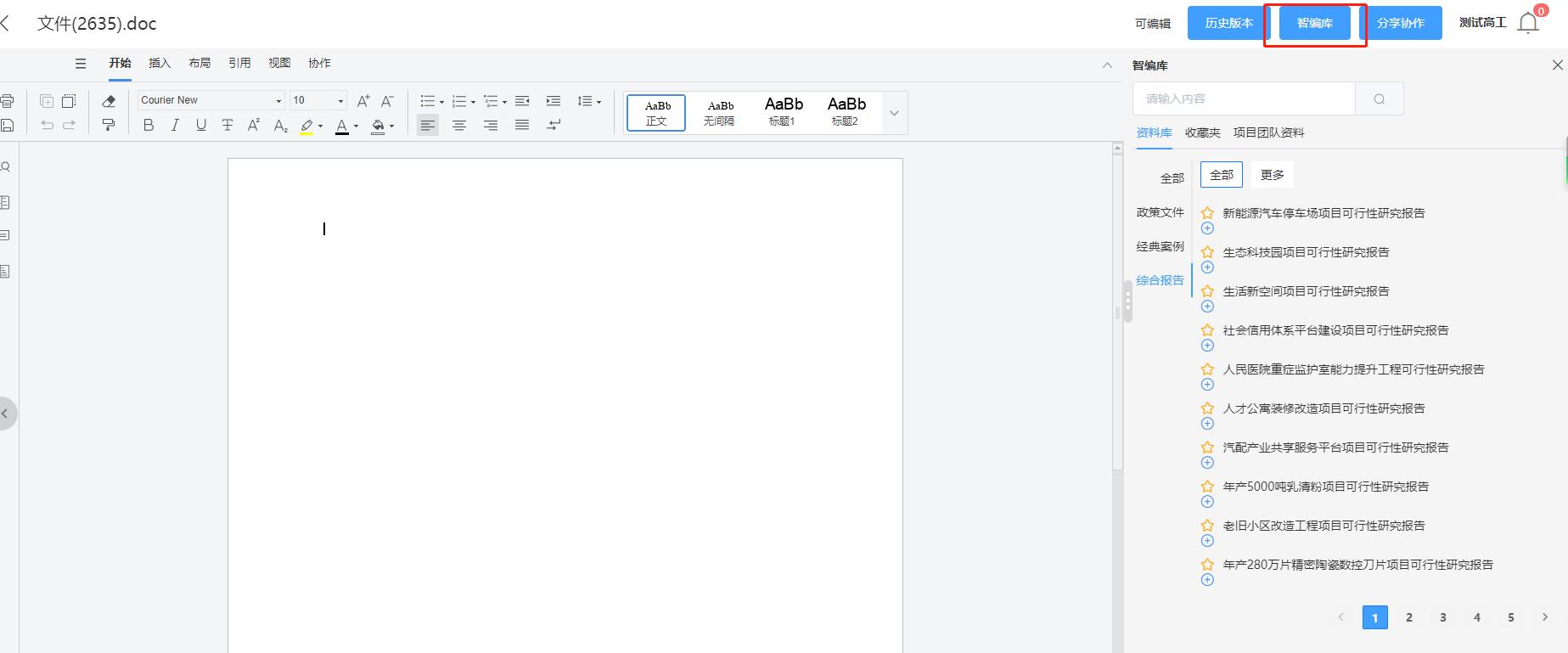Switch to the 视图 tab
The image size is (1568, 653).
click(279, 63)
